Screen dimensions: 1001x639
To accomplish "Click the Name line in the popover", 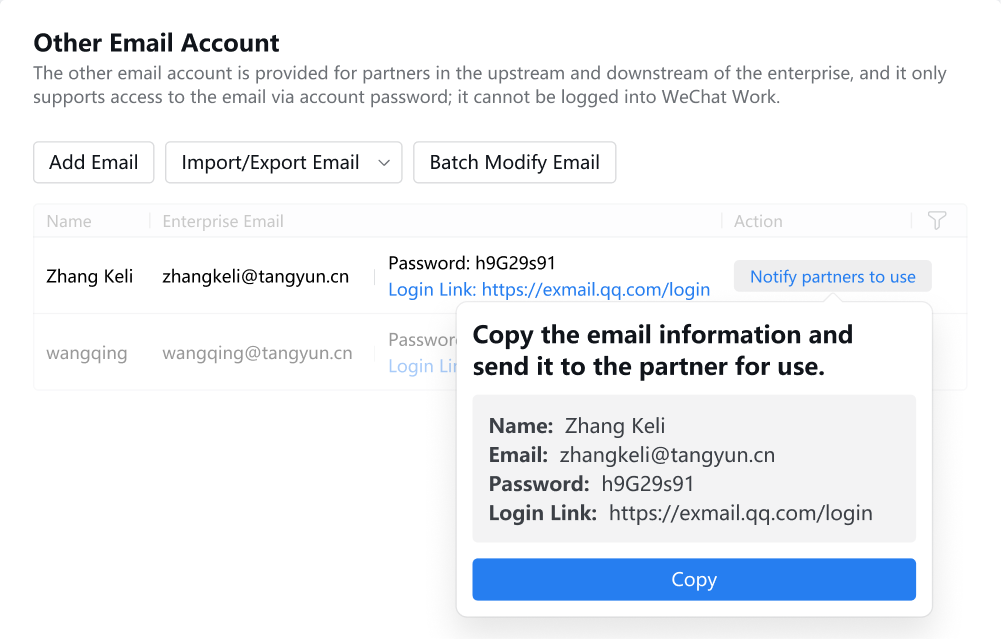I will tap(577, 426).
